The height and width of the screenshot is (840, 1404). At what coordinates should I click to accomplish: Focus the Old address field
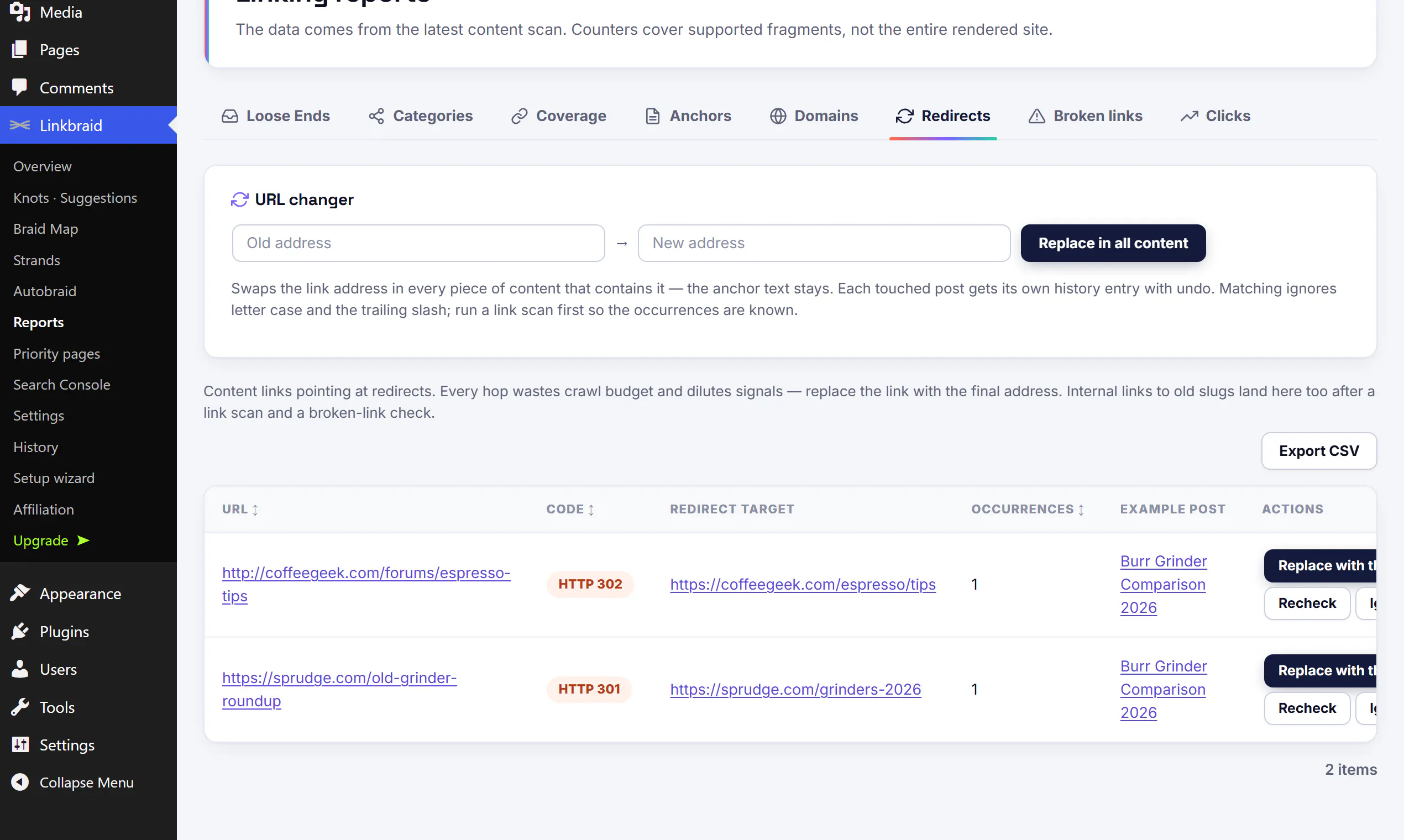click(418, 243)
